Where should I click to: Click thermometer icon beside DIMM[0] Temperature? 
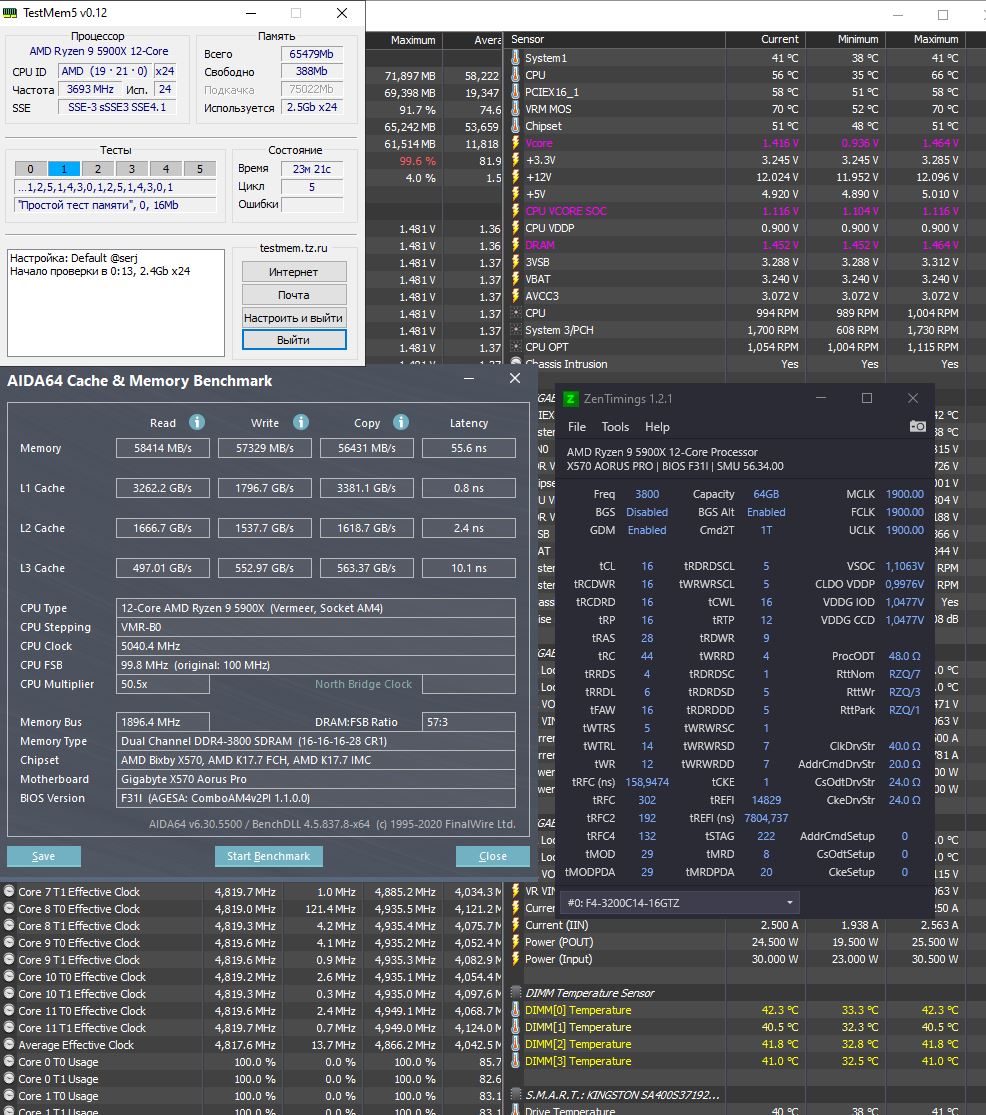[515, 1010]
